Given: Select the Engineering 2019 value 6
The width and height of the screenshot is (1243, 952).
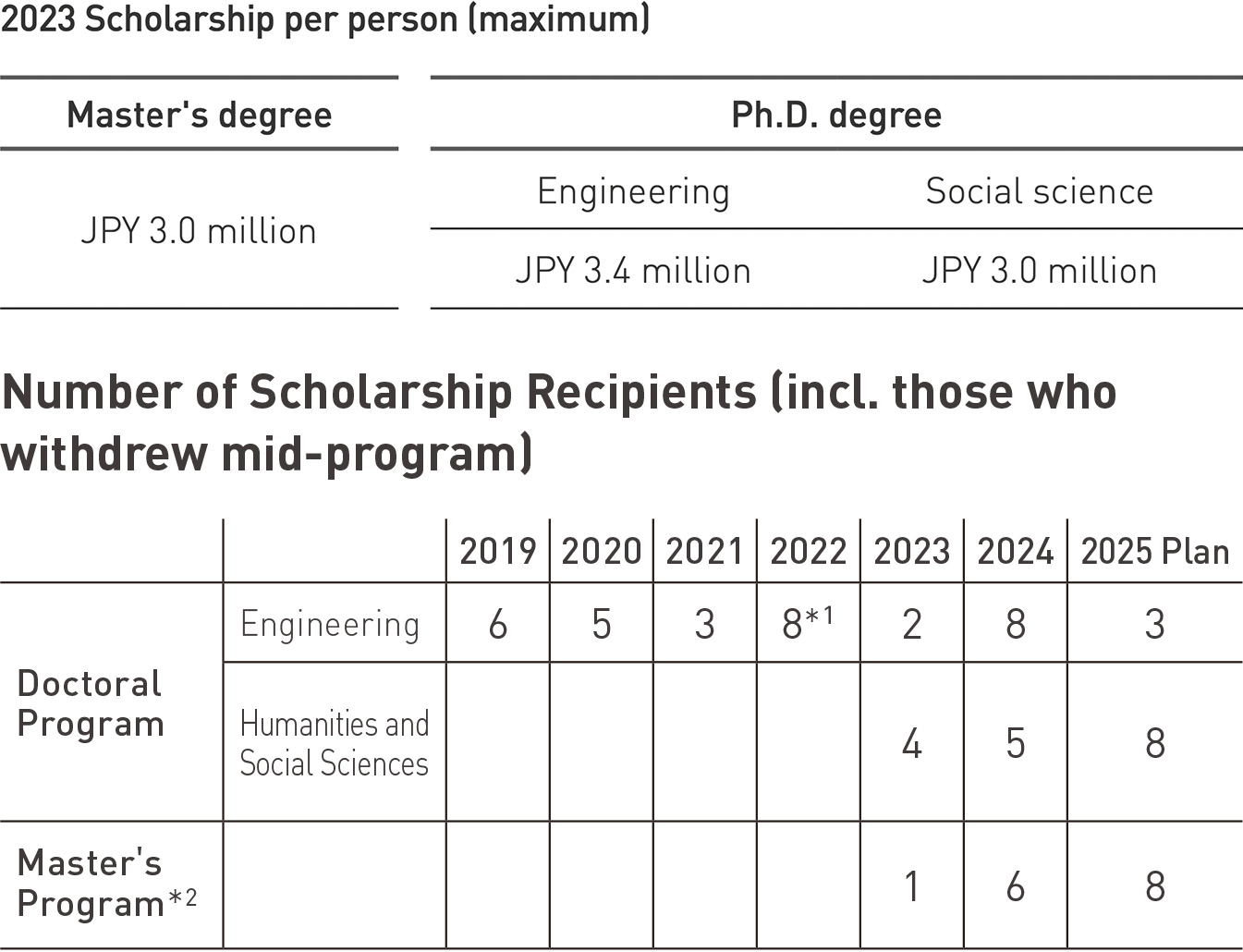Looking at the screenshot, I should point(498,625).
